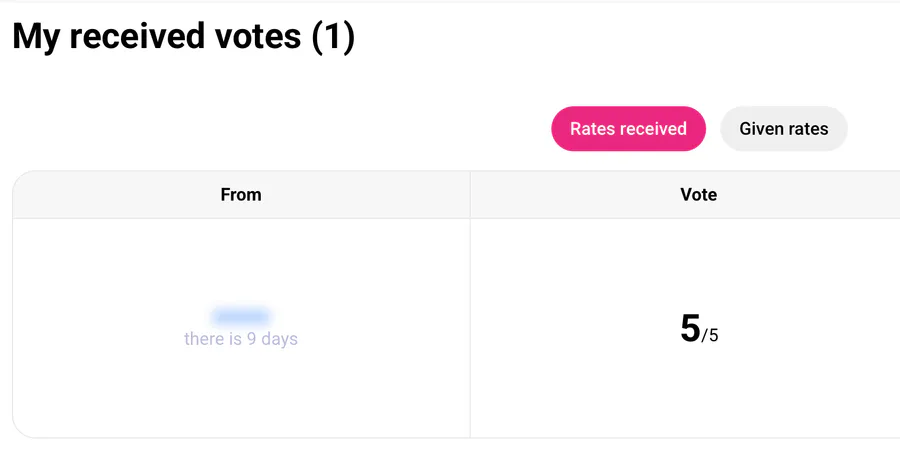900x454 pixels.
Task: Click the "there is 9 days" timestamp
Action: click(x=241, y=339)
